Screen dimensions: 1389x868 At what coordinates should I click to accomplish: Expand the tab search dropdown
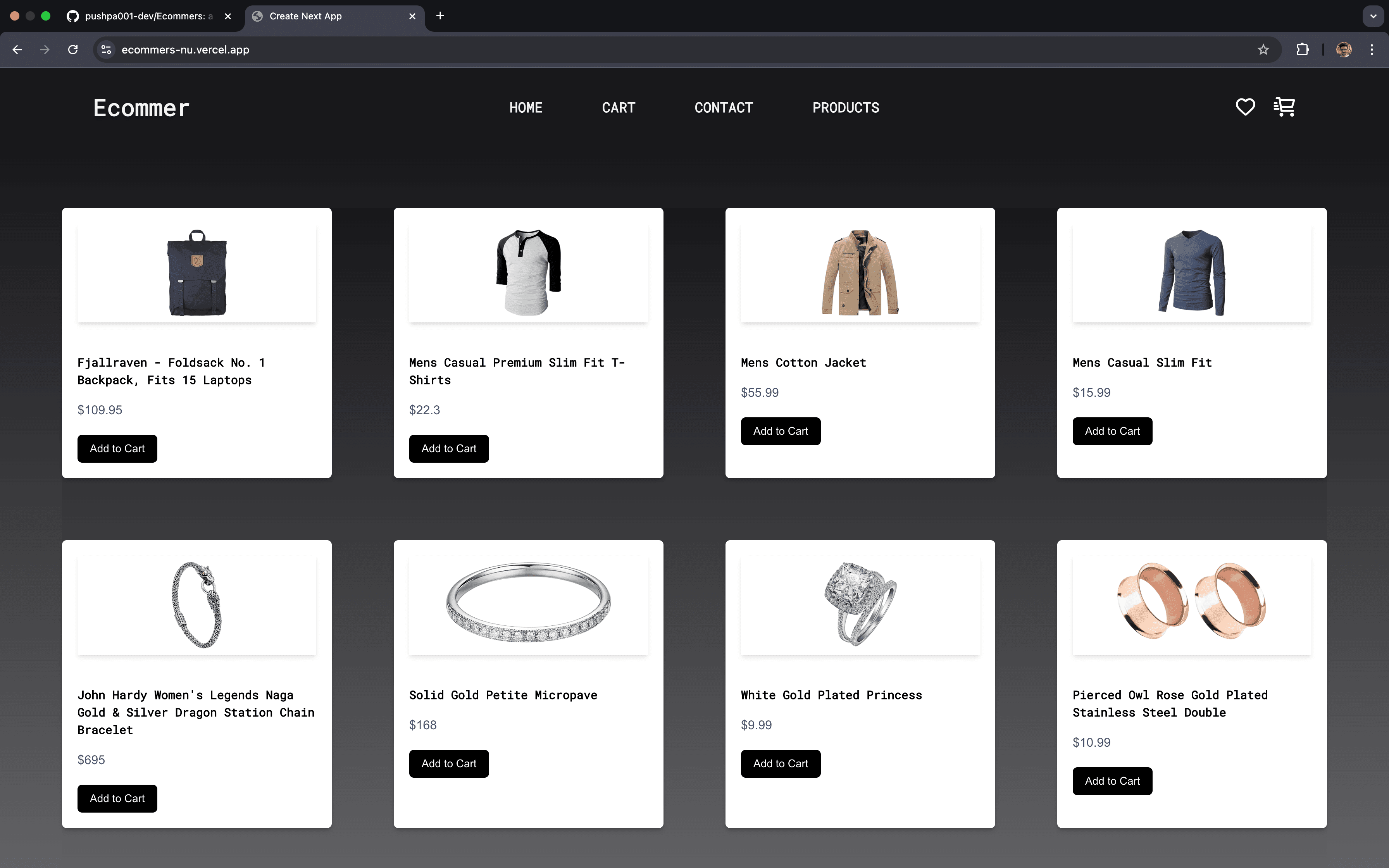coord(1373,15)
